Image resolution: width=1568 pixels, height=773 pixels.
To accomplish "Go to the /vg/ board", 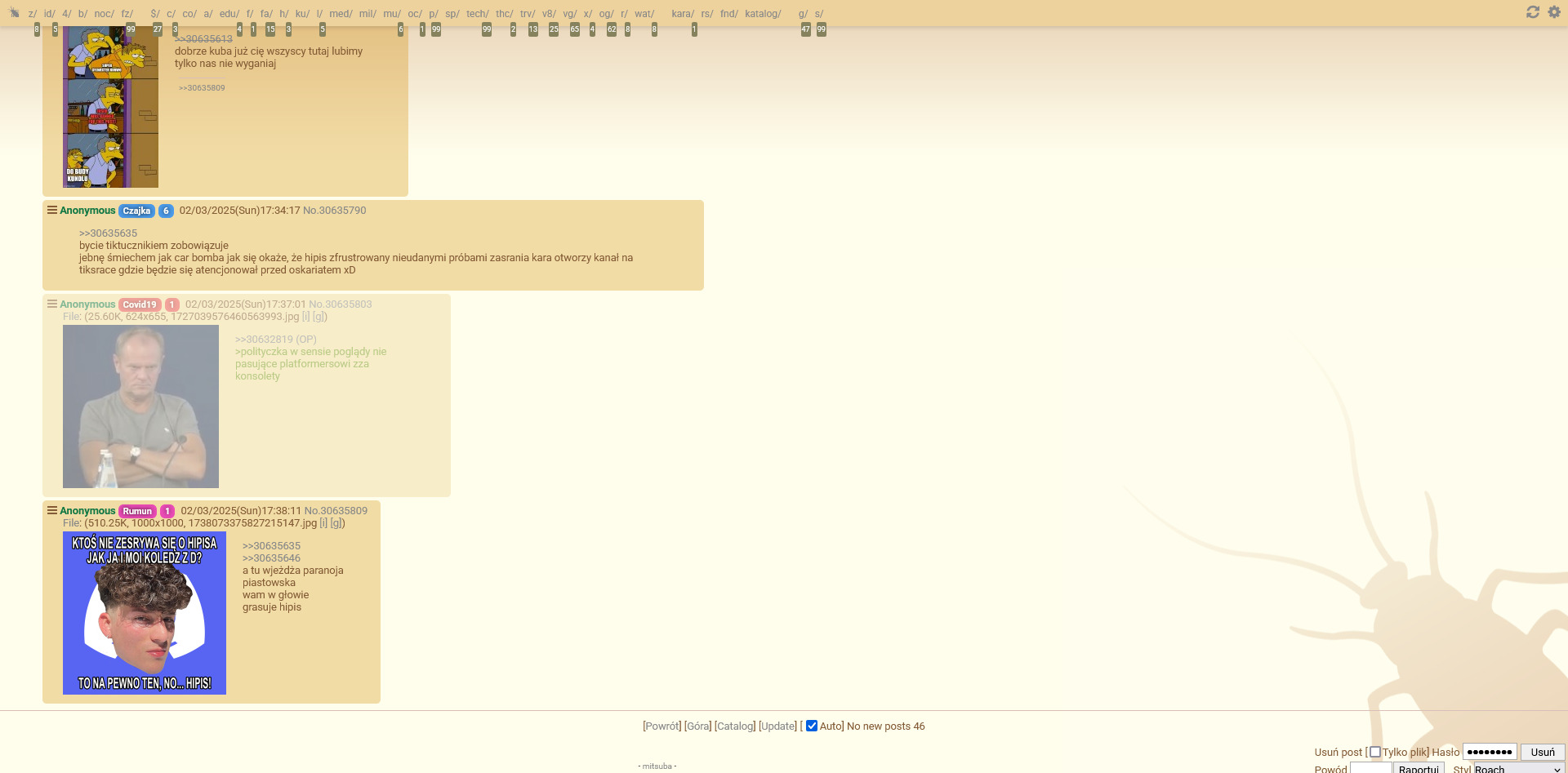I will click(x=570, y=14).
